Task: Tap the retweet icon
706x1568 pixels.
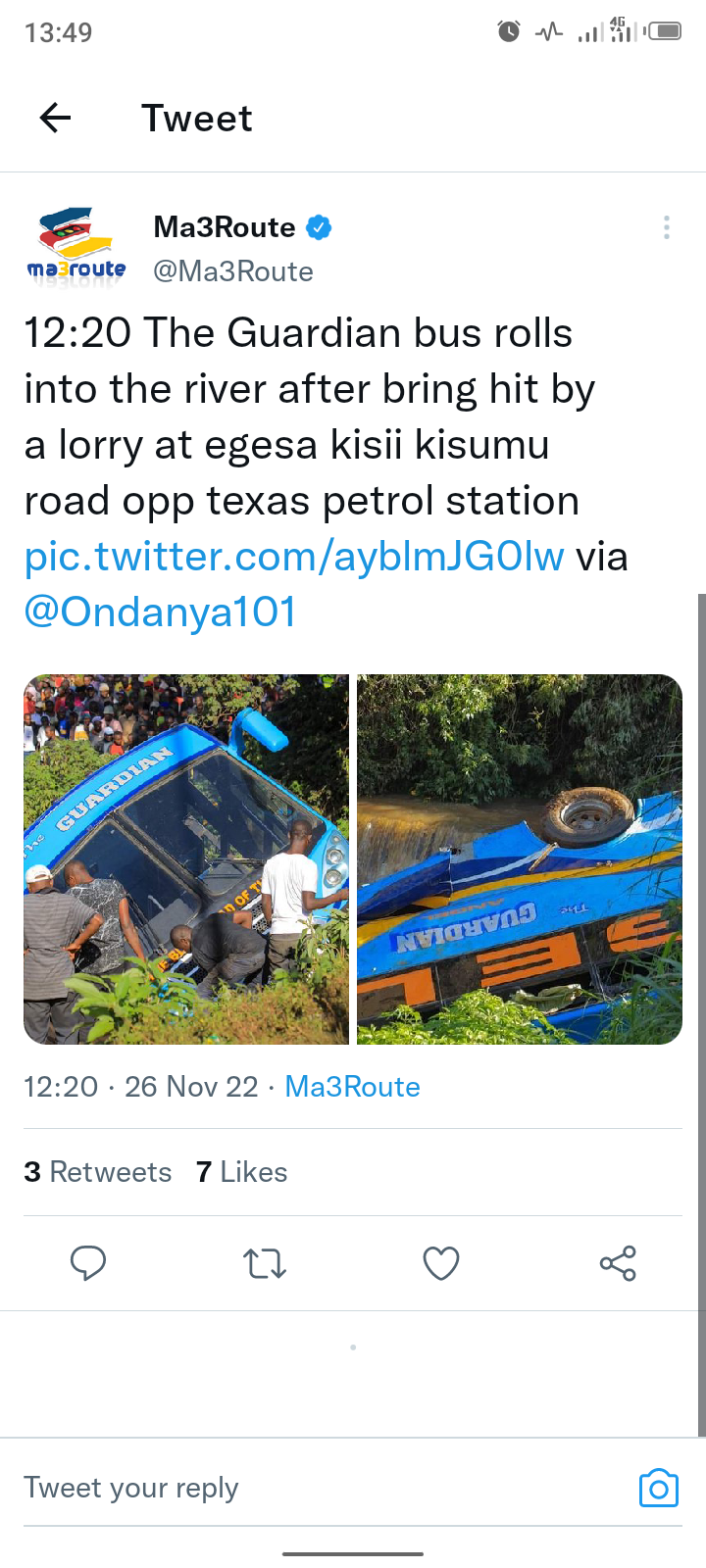Action: (265, 1263)
